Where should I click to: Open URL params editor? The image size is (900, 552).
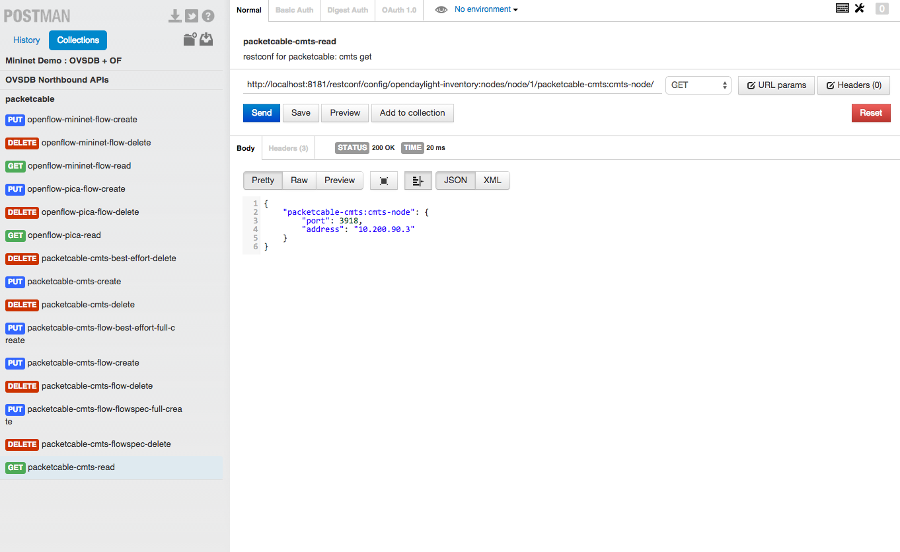[x=776, y=85]
